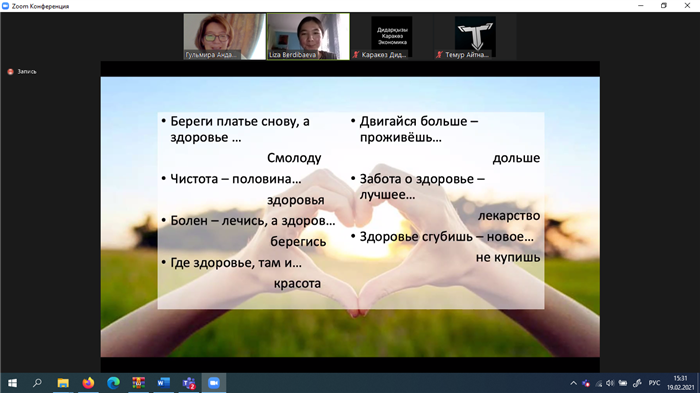
Task: Open the Windows Start menu
Action: (x=12, y=383)
